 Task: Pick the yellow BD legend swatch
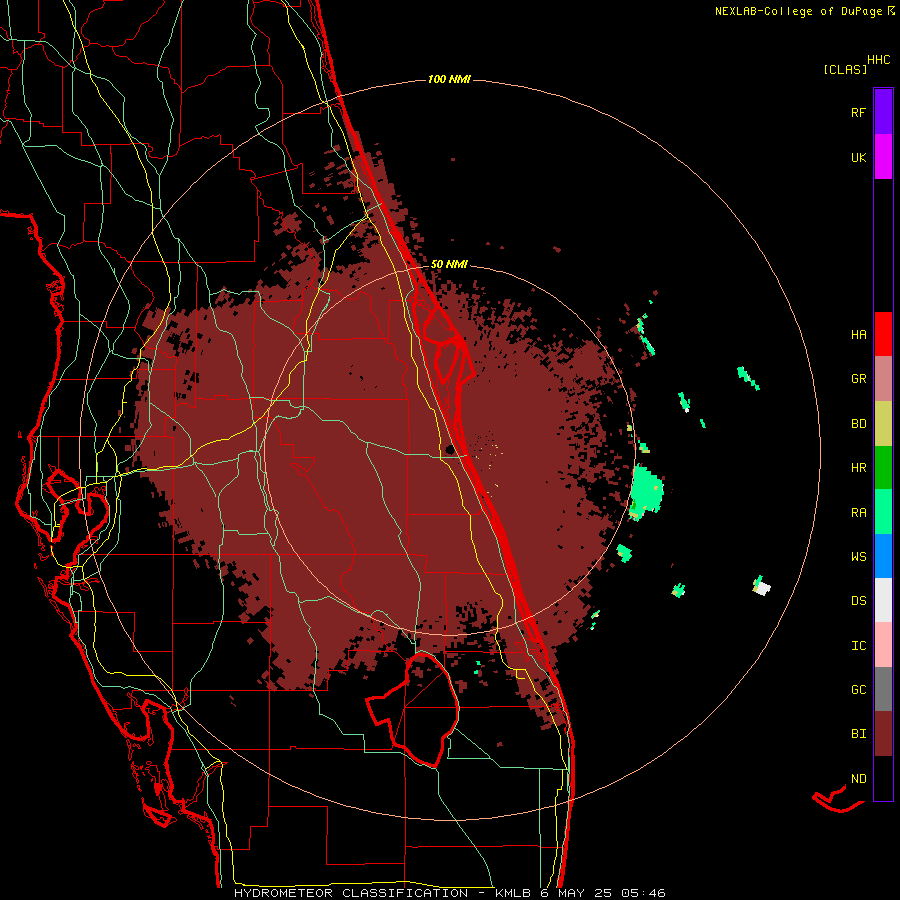pos(883,424)
